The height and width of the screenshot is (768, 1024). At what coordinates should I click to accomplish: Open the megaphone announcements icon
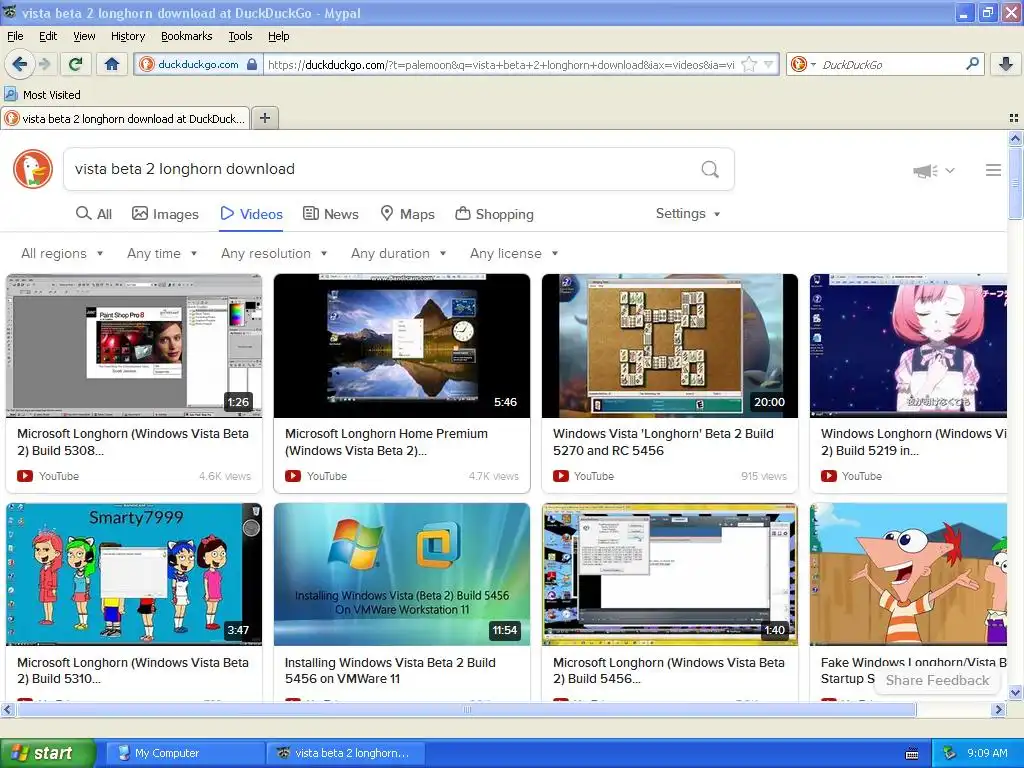[x=925, y=171]
